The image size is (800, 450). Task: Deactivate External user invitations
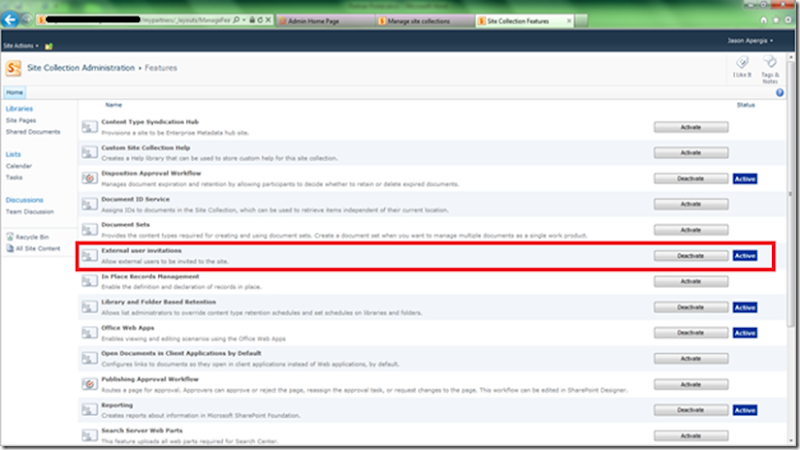691,256
